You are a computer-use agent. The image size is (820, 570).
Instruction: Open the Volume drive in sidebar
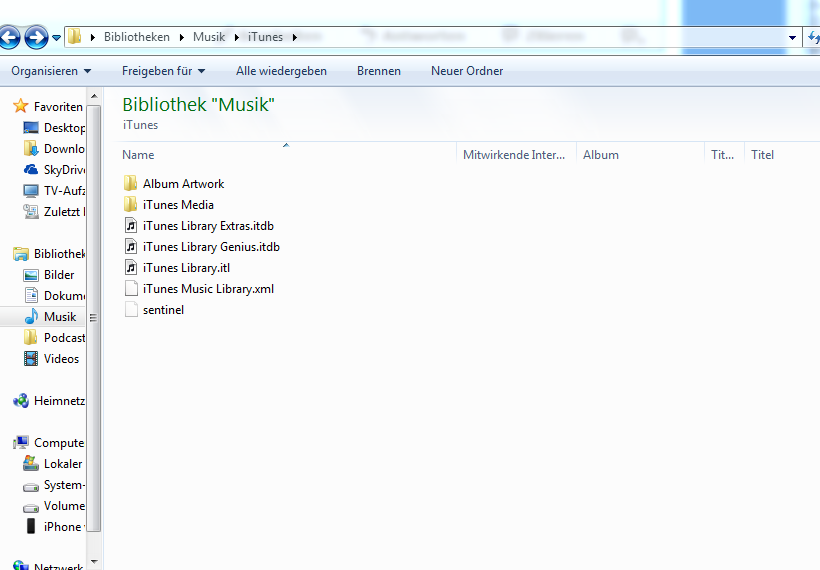tap(64, 506)
